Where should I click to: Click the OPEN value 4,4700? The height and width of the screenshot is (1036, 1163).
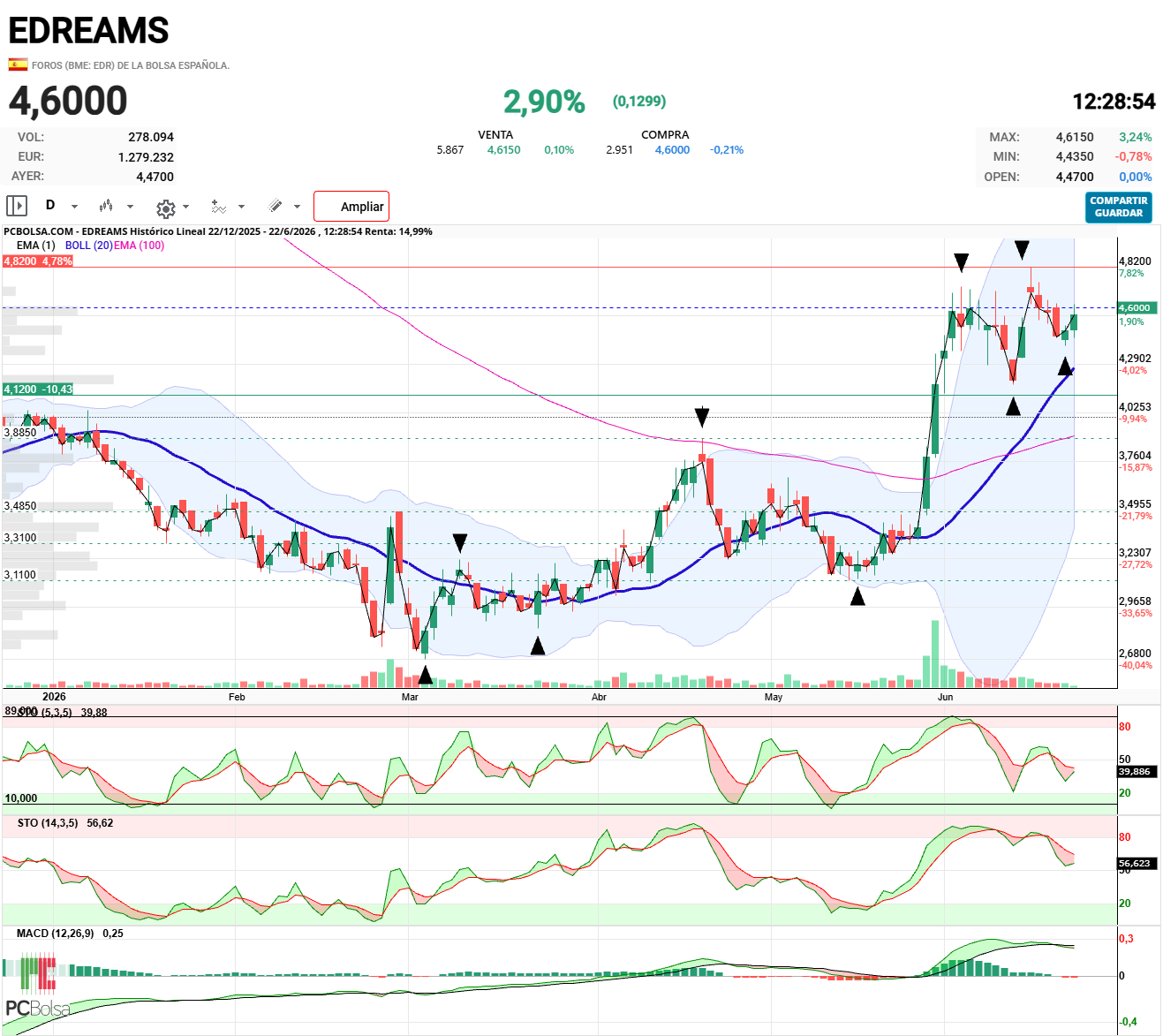pos(1075,177)
